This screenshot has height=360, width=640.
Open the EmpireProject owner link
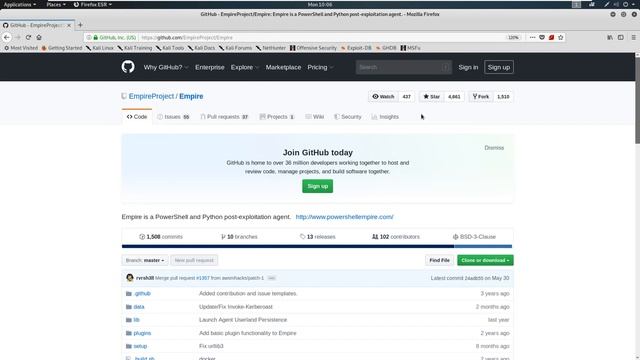point(151,96)
